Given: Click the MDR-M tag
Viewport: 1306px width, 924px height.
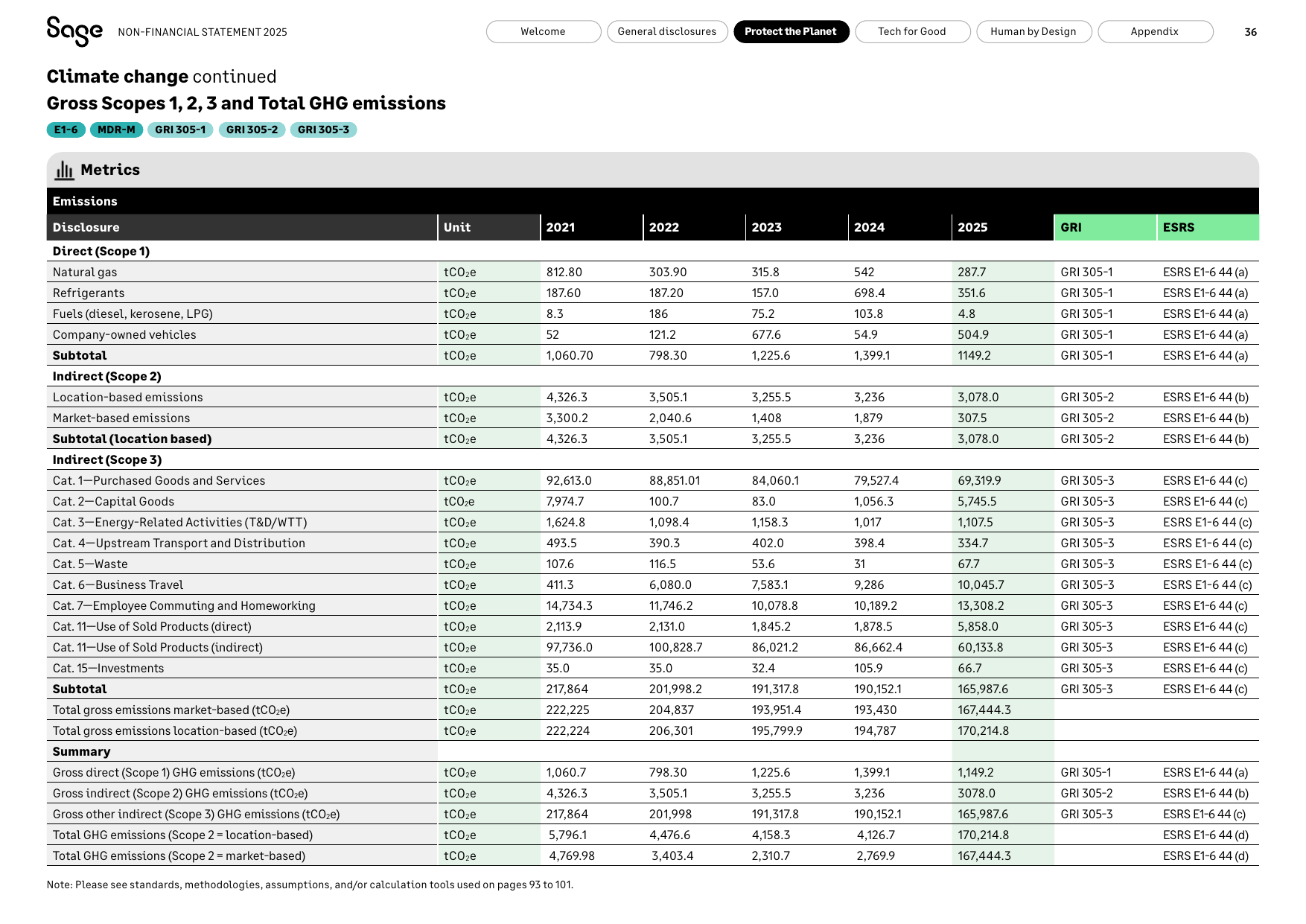Looking at the screenshot, I should pyautogui.click(x=117, y=130).
